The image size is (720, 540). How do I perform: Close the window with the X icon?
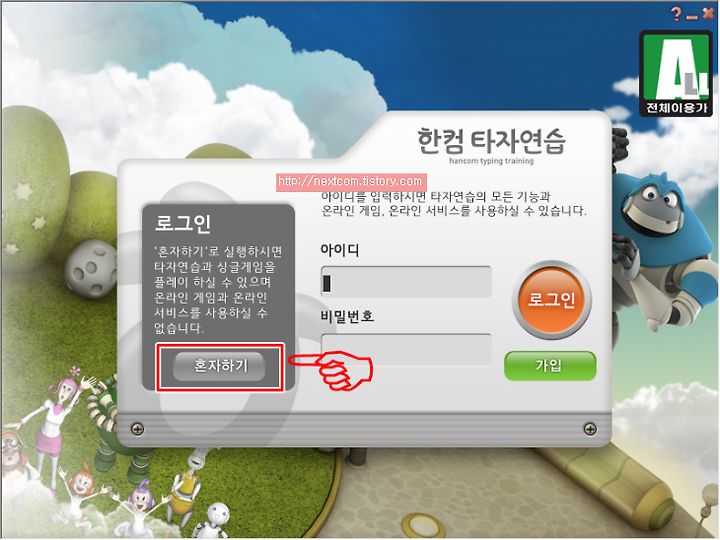click(x=707, y=14)
